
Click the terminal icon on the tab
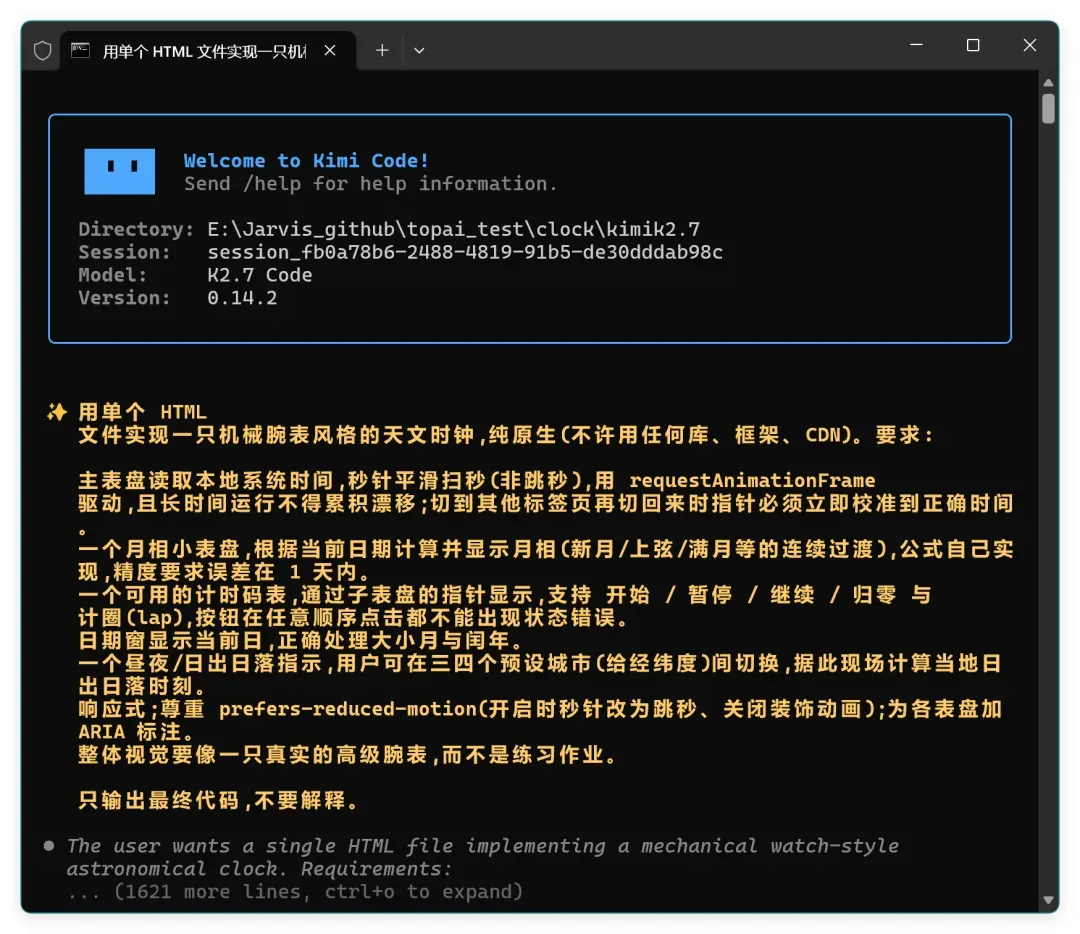[81, 50]
